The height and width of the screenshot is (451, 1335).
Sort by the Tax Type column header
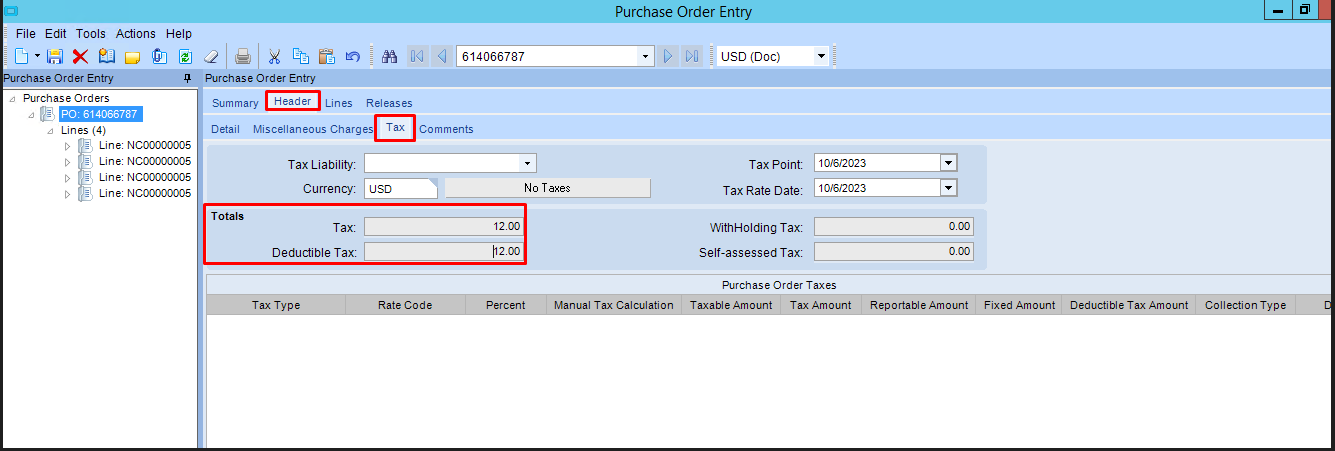click(276, 305)
